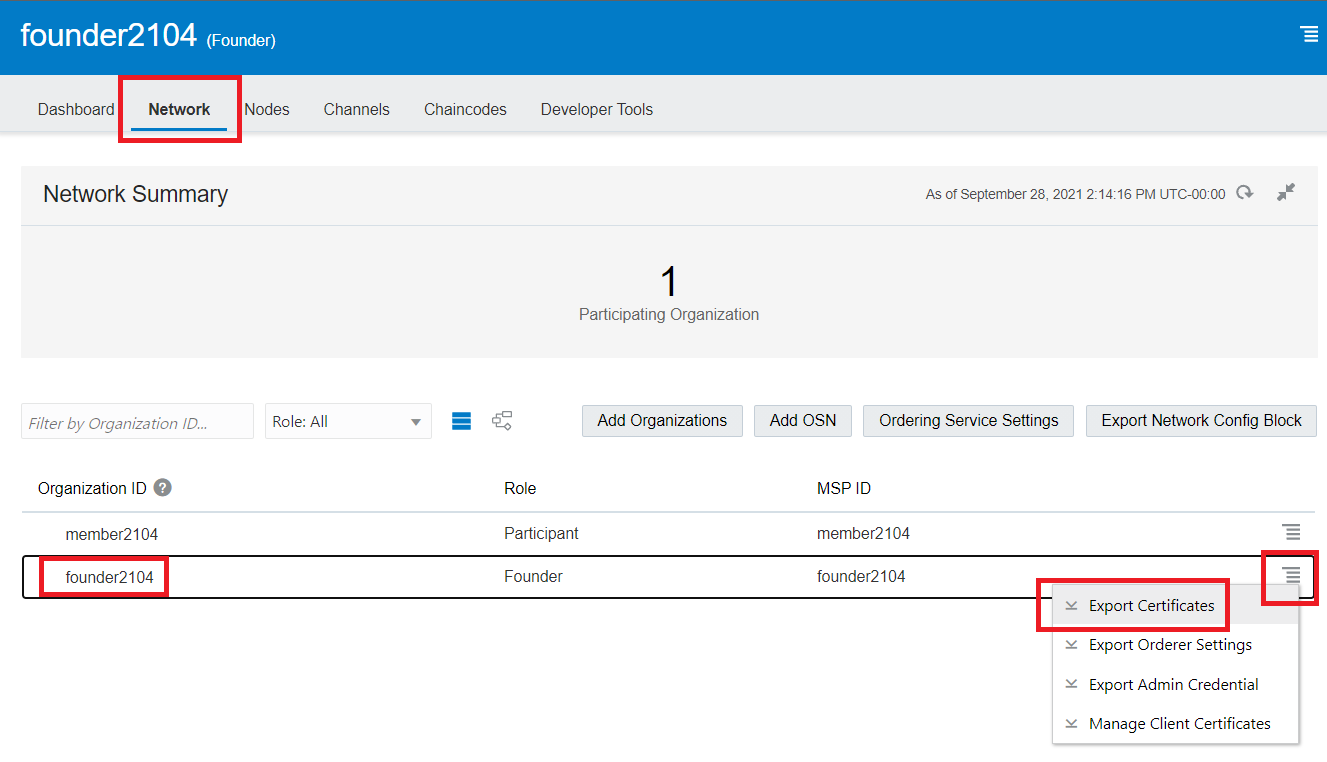Refresh the Network Summary timestamp
1327x762 pixels.
tap(1245, 193)
